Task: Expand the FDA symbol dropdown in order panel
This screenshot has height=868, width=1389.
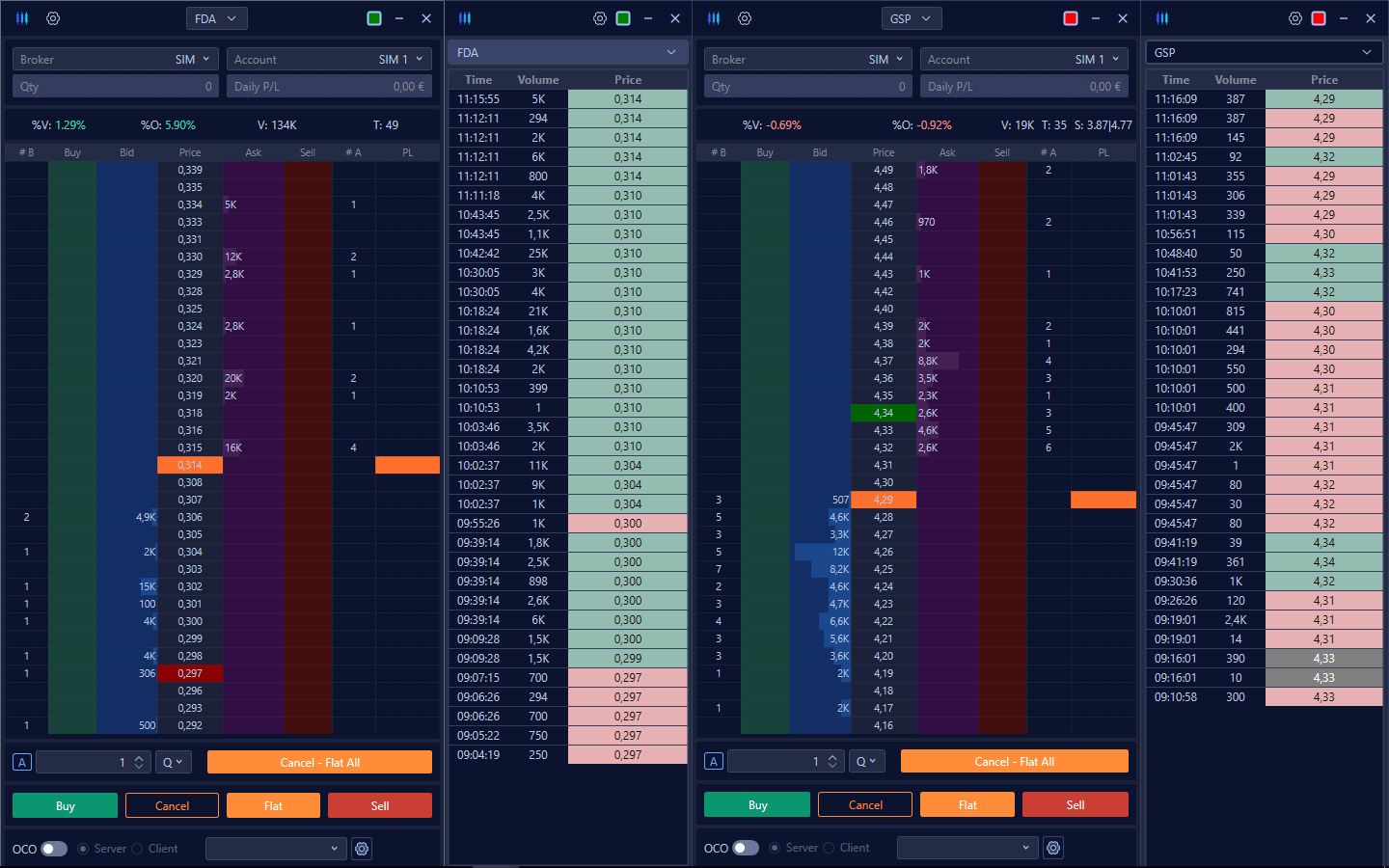Action: [216, 18]
